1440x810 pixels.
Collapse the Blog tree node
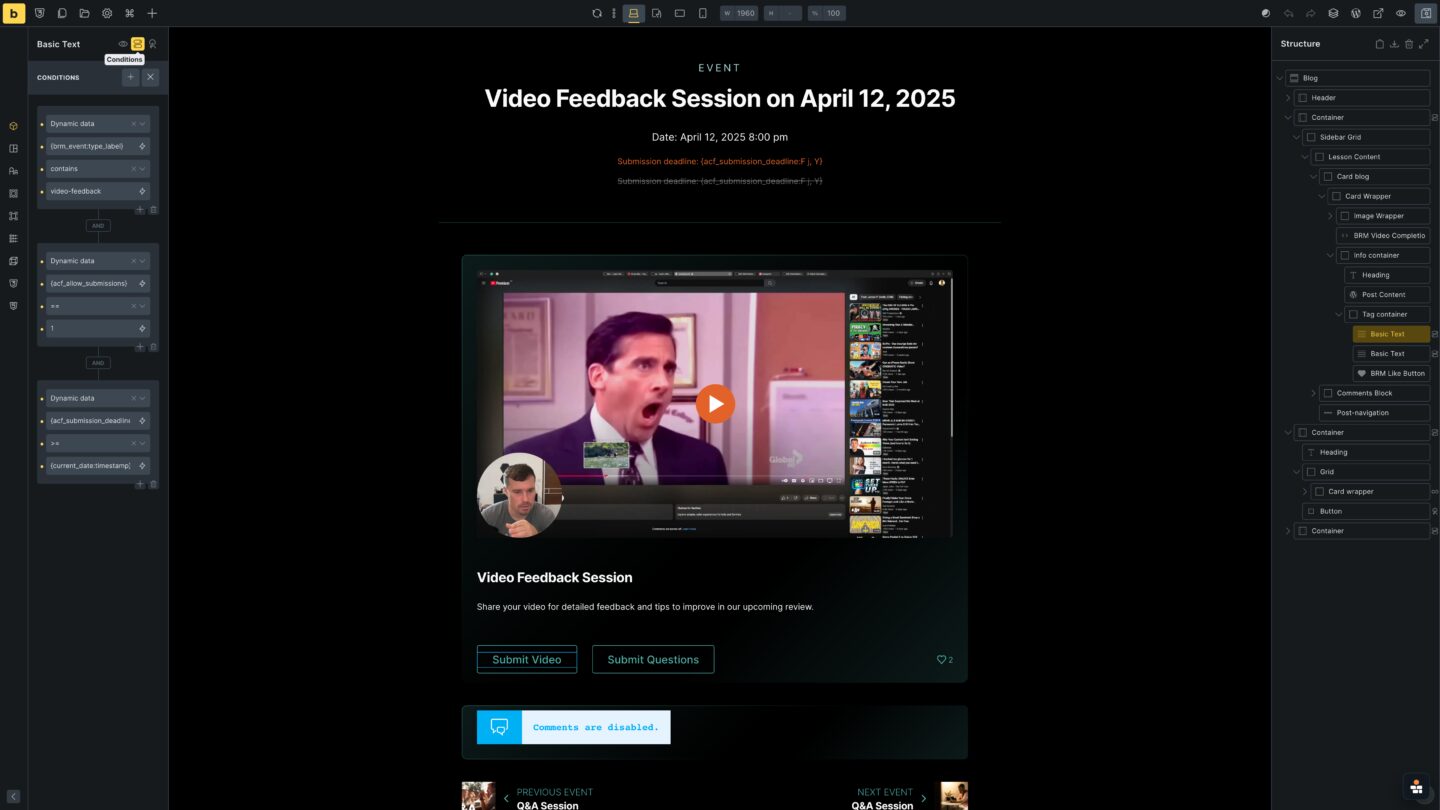pos(1280,78)
